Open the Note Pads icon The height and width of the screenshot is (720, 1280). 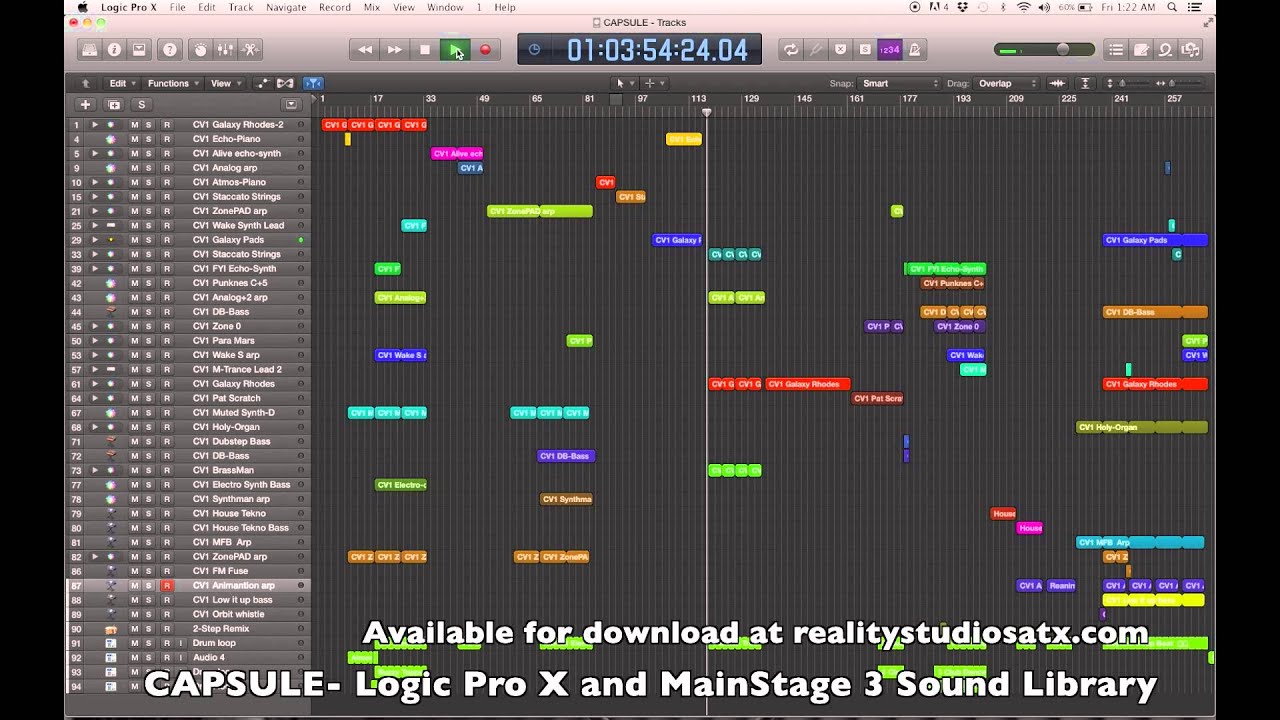point(1141,49)
